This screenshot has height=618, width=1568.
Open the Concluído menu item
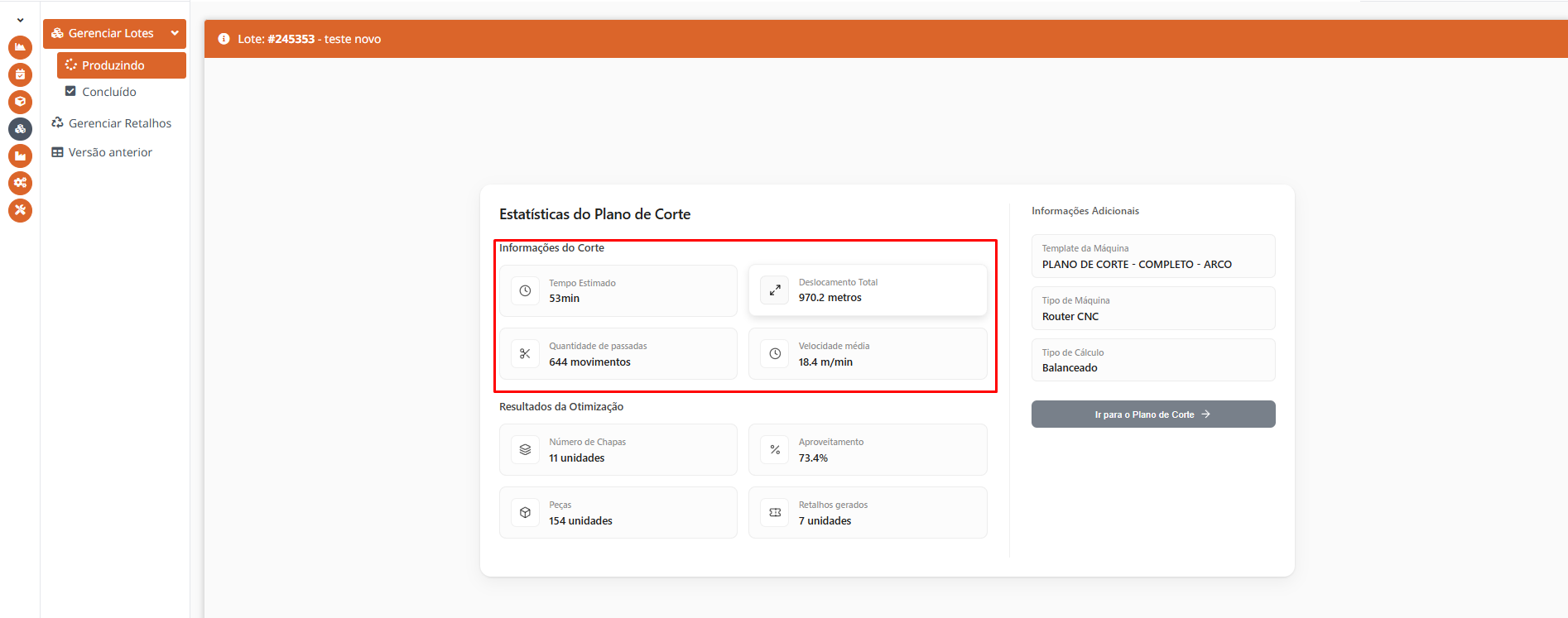pos(108,92)
